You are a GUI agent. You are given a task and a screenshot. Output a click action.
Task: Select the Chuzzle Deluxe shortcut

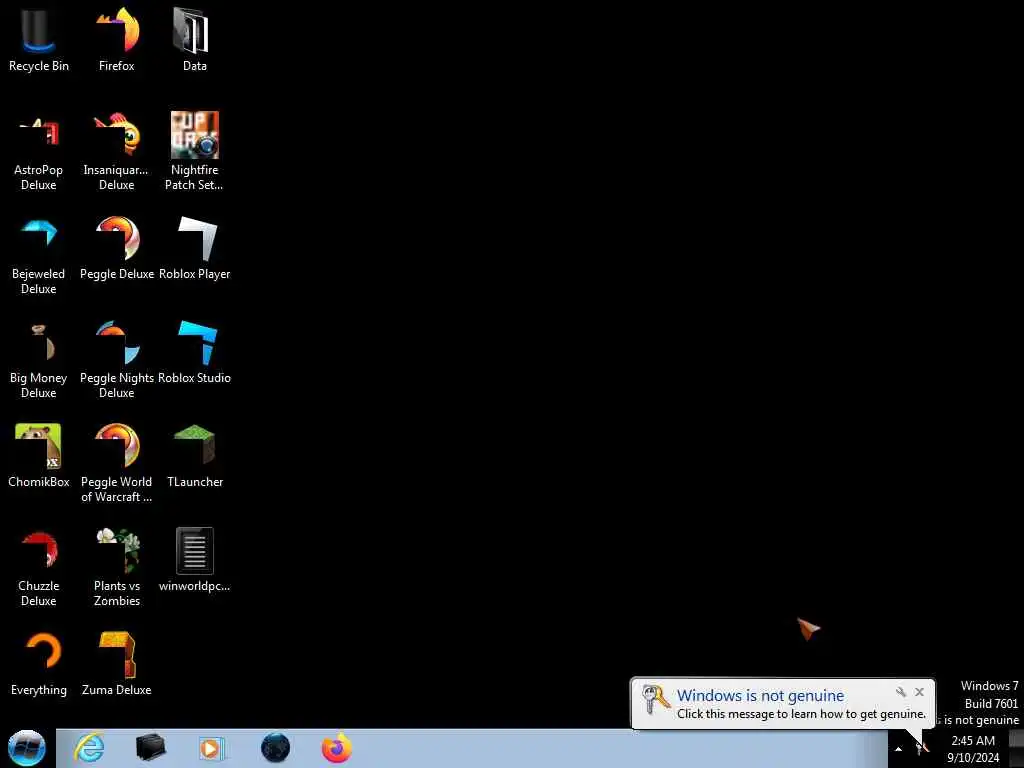click(39, 567)
